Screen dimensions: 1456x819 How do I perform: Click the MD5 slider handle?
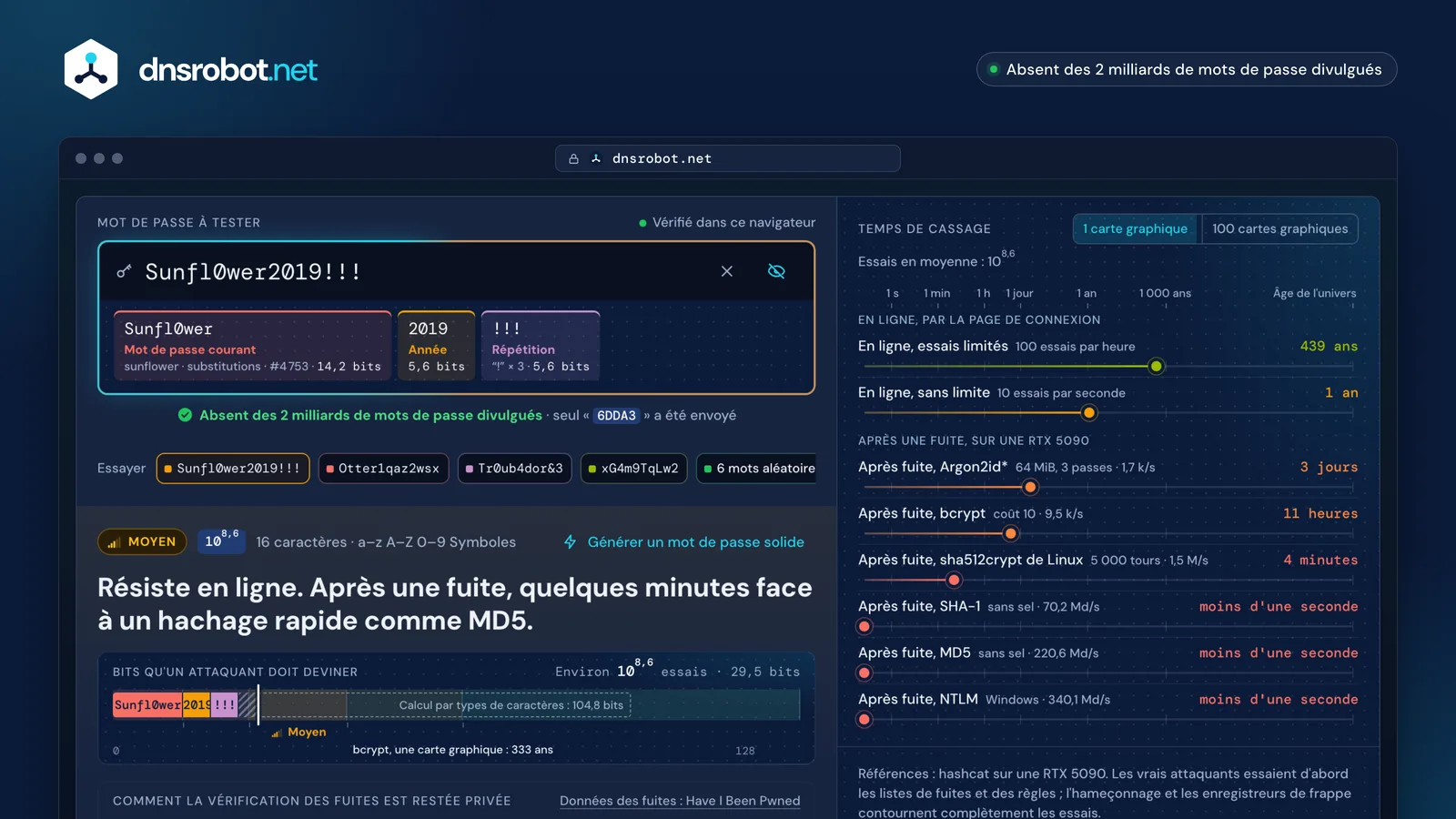pyautogui.click(x=864, y=672)
